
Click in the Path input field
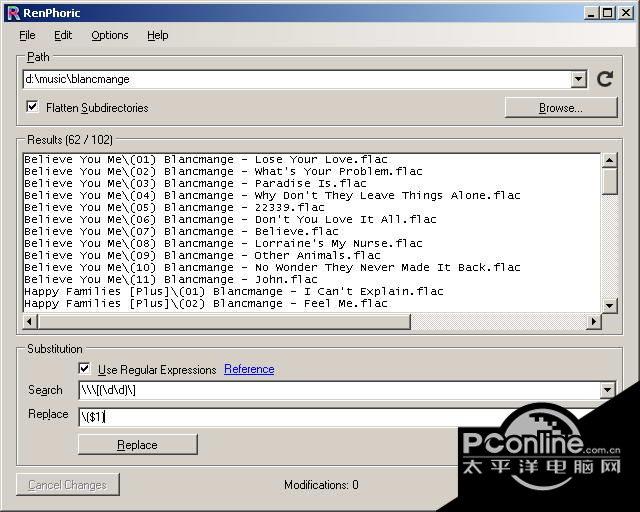(297, 79)
